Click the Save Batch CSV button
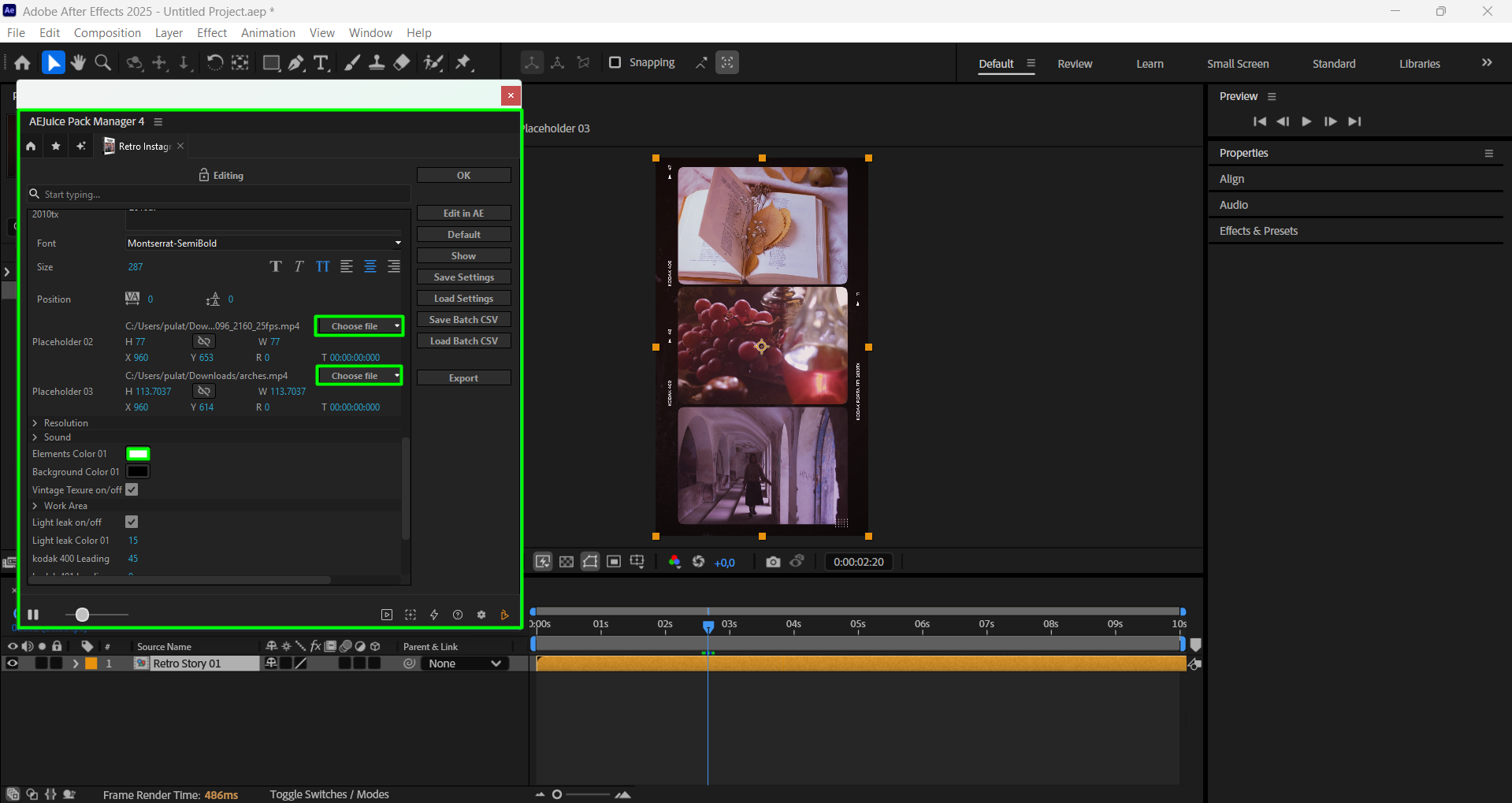Viewport: 1512px width, 803px height. point(463,320)
